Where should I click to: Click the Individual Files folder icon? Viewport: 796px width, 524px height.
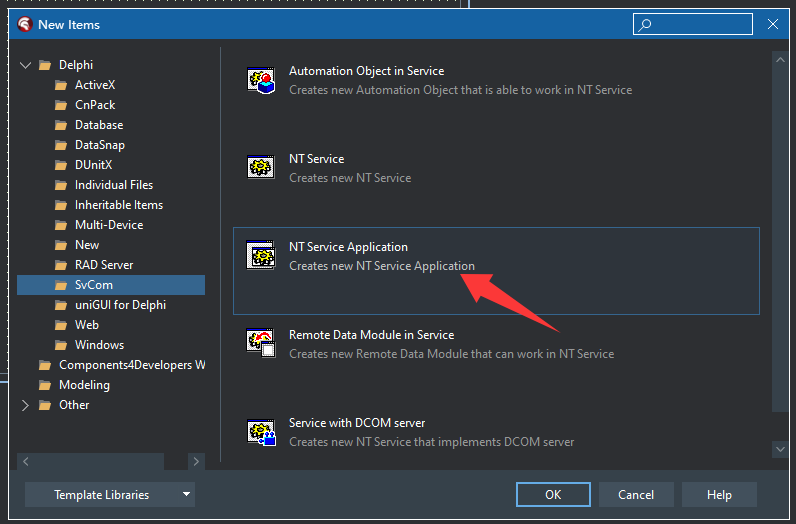tap(61, 185)
